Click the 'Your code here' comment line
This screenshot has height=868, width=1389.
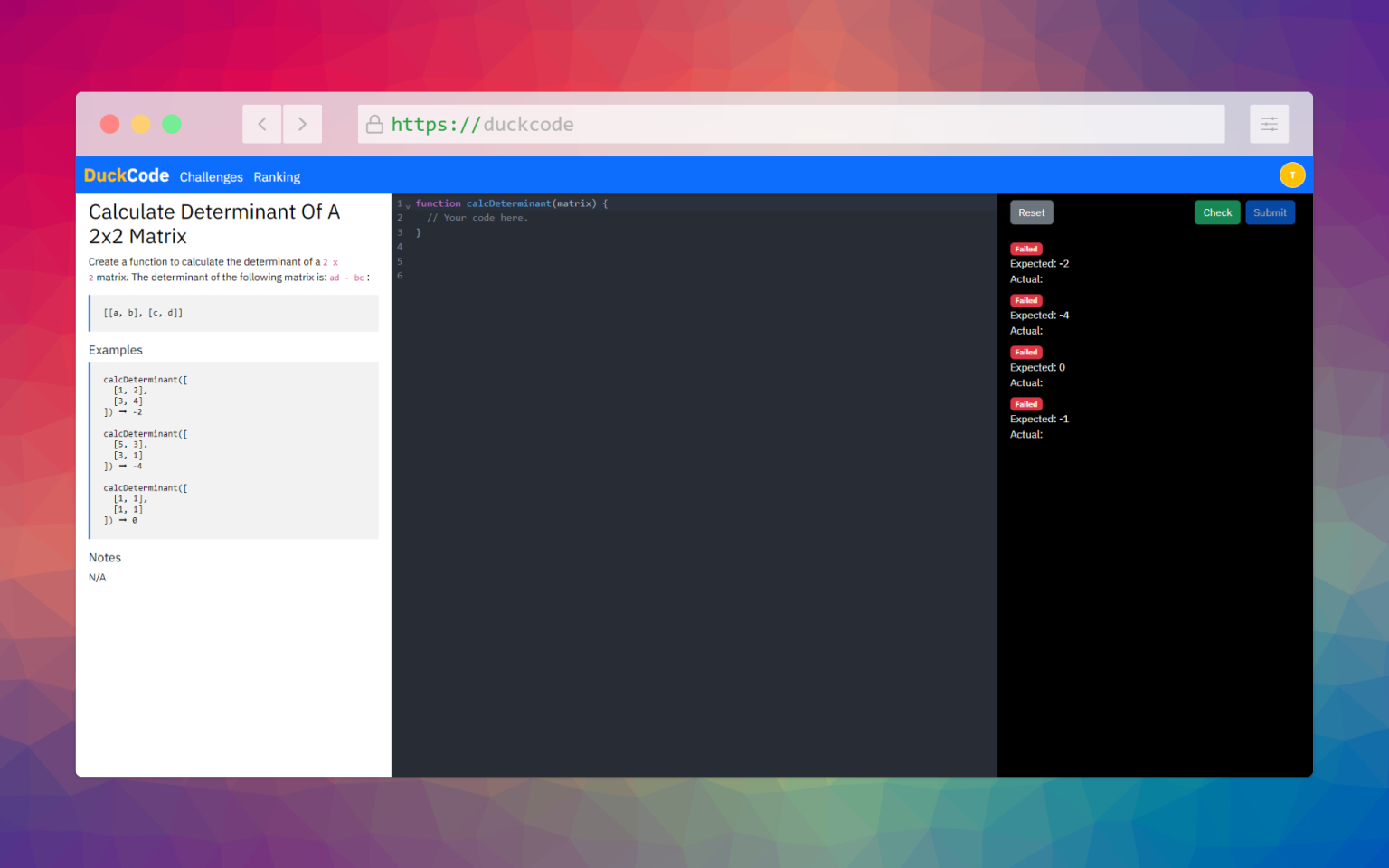[x=477, y=218]
